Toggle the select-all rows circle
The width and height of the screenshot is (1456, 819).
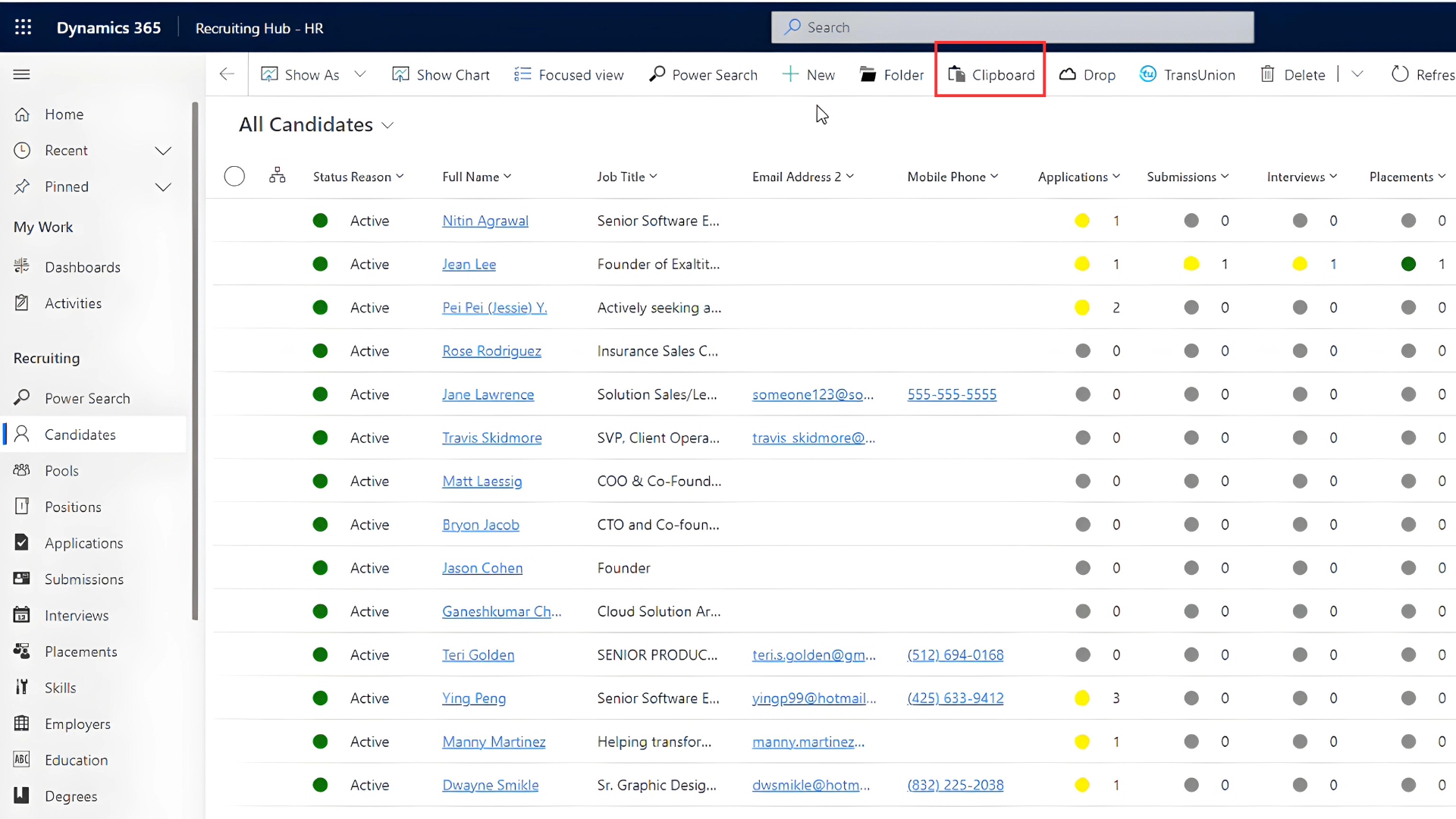point(234,176)
